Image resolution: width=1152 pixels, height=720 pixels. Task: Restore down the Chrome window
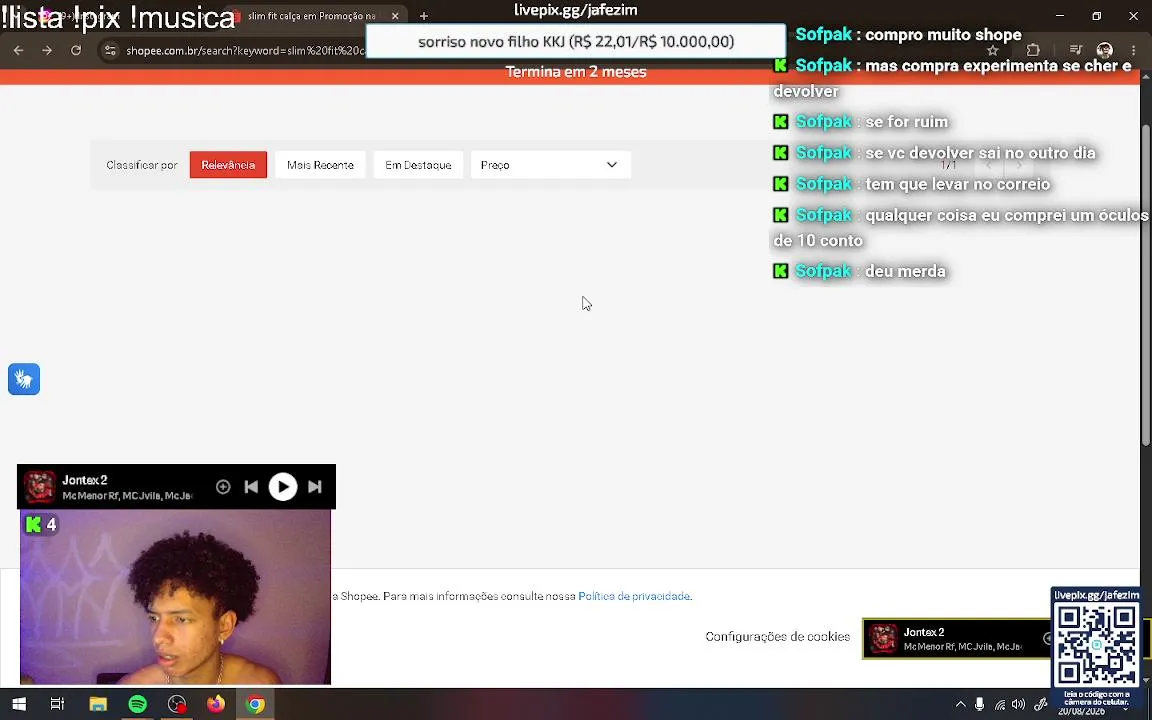1096,15
